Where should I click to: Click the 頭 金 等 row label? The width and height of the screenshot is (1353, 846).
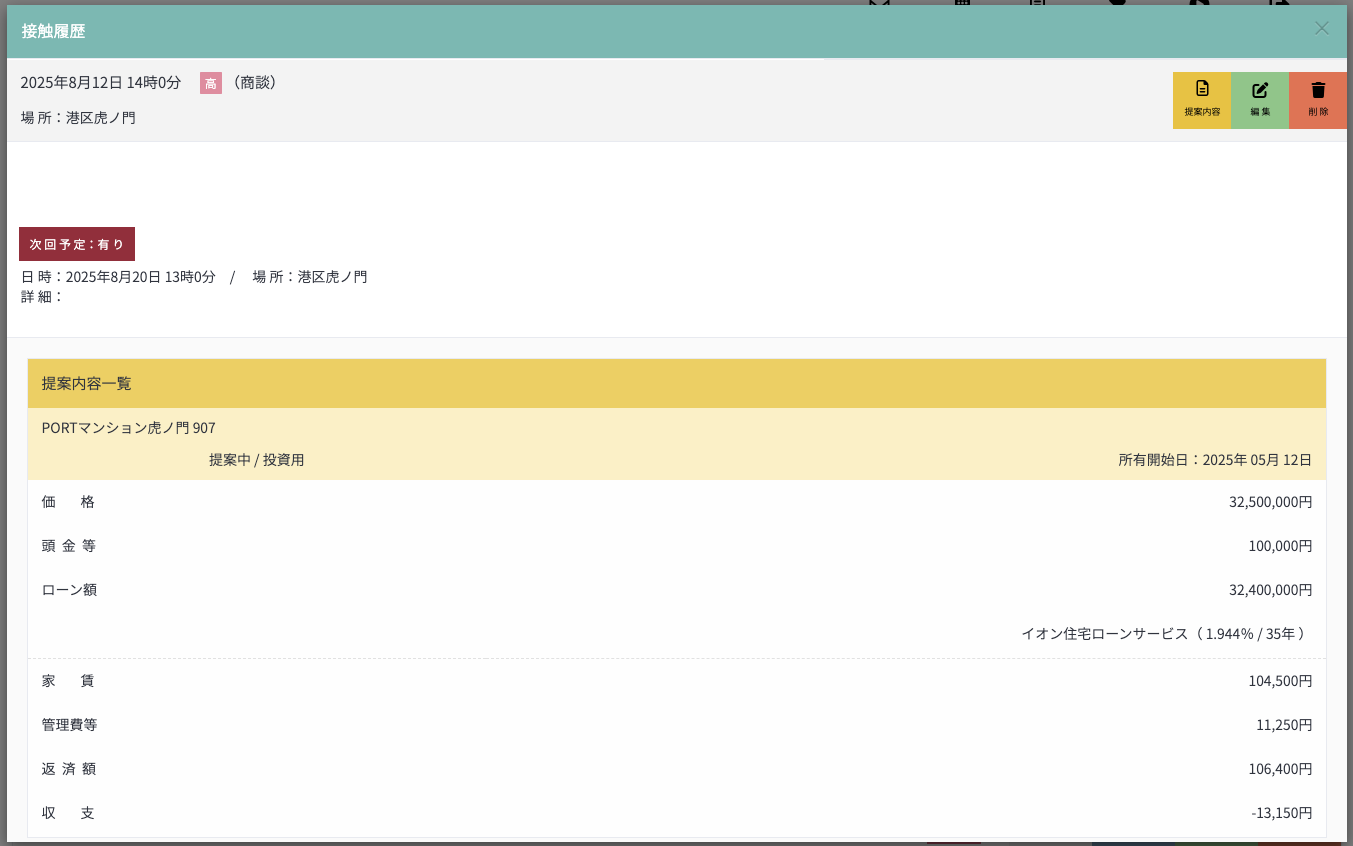click(x=68, y=546)
